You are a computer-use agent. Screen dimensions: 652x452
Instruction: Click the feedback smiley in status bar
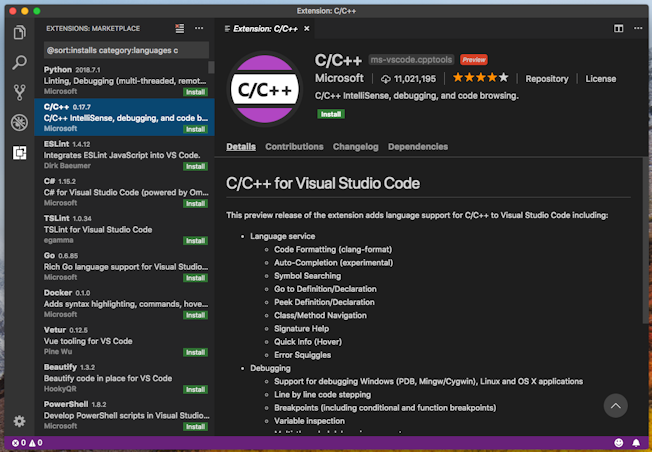tap(619, 443)
